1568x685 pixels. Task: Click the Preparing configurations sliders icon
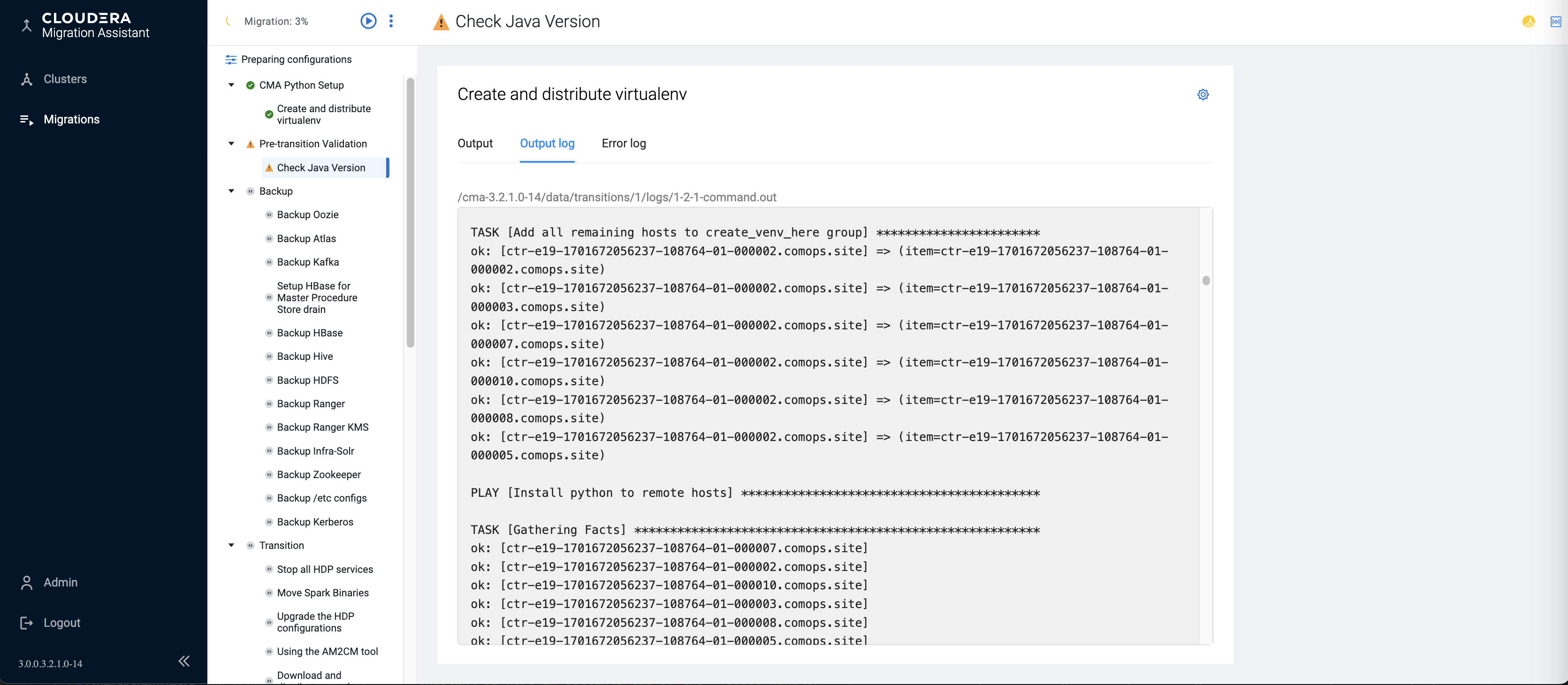pos(231,60)
